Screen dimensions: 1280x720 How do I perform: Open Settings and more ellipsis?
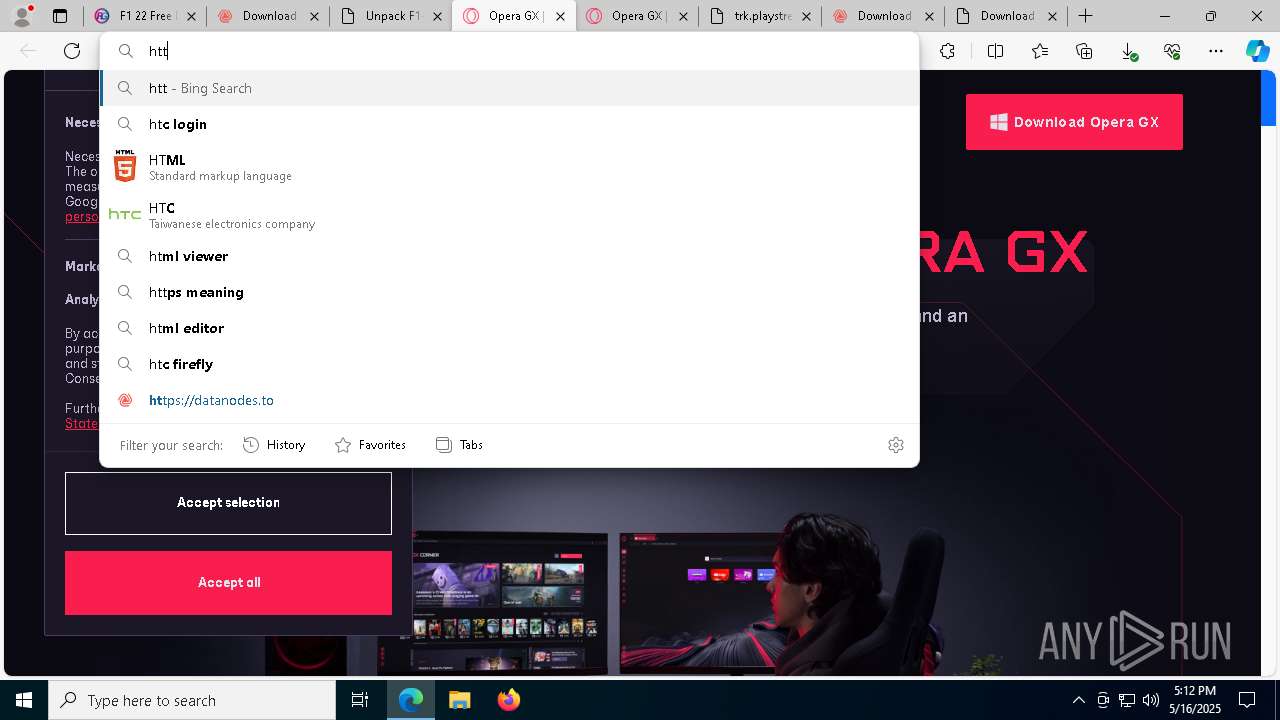(1216, 51)
